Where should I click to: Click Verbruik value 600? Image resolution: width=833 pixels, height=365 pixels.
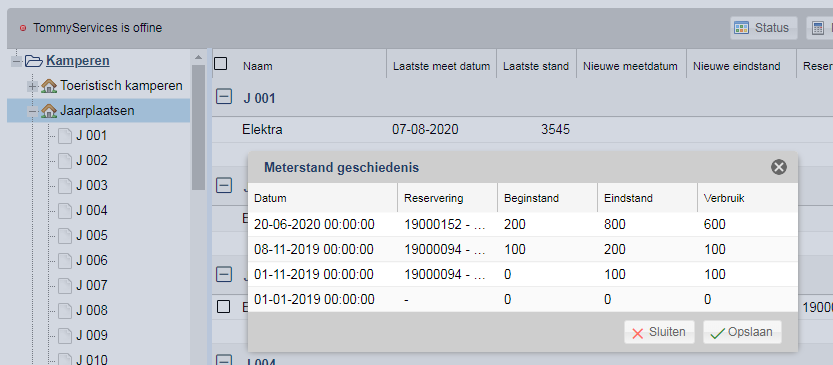[715, 225]
